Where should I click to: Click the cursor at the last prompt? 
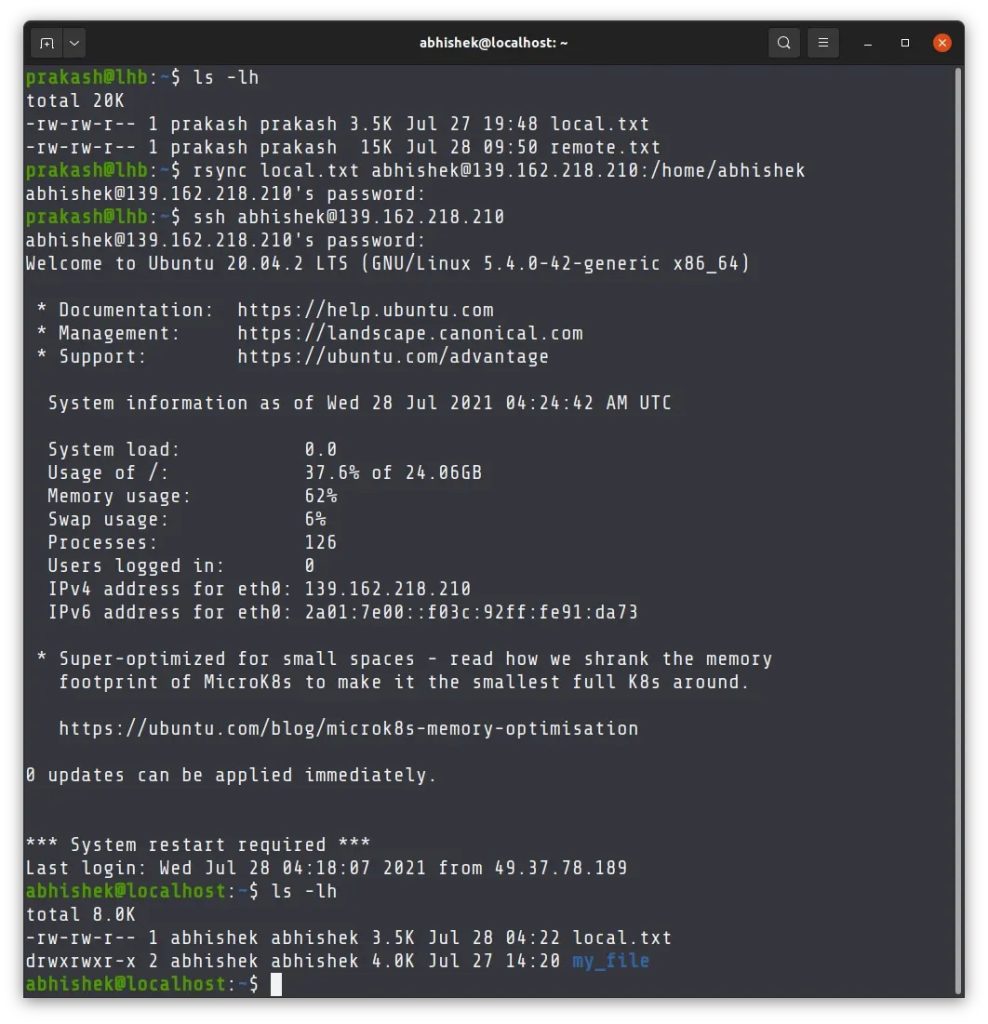tap(277, 984)
